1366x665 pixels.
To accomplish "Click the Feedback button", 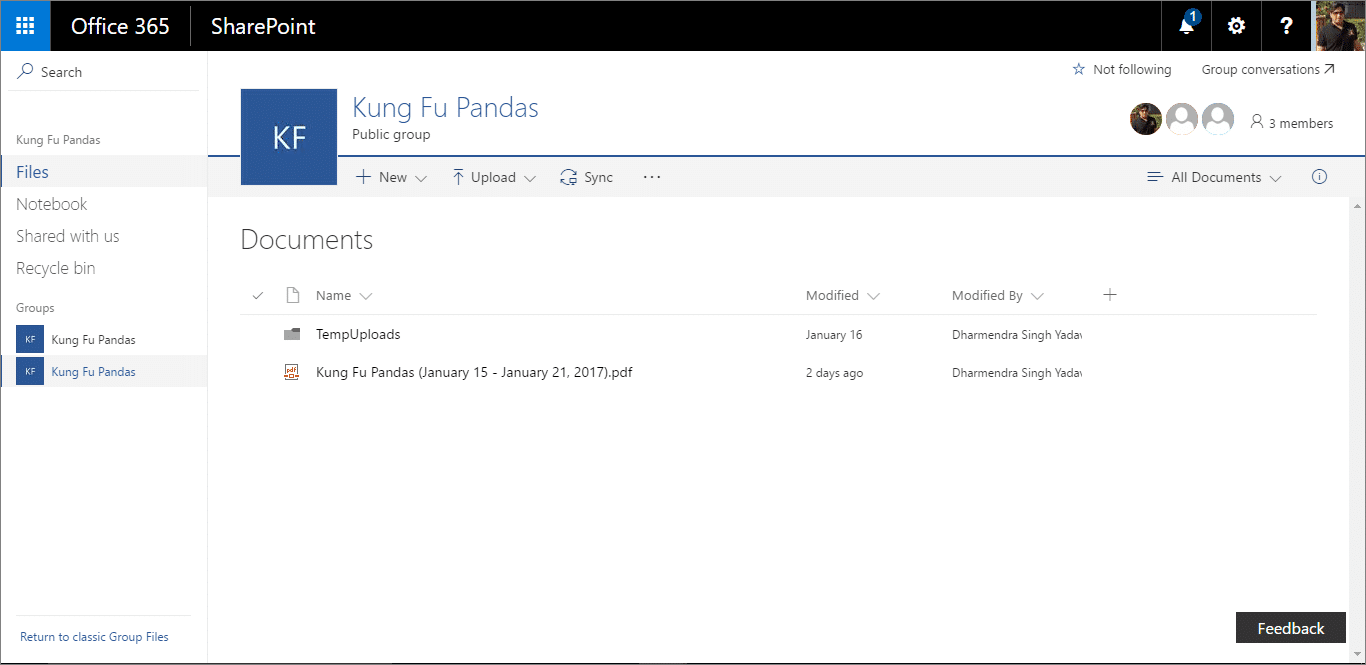I will (x=1291, y=628).
